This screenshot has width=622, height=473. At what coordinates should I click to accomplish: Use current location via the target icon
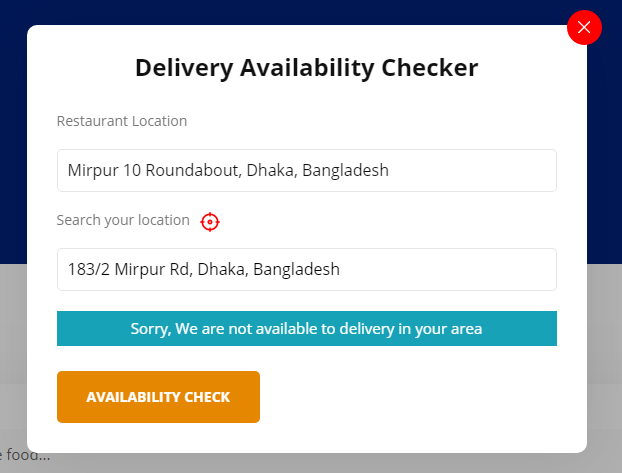[210, 221]
